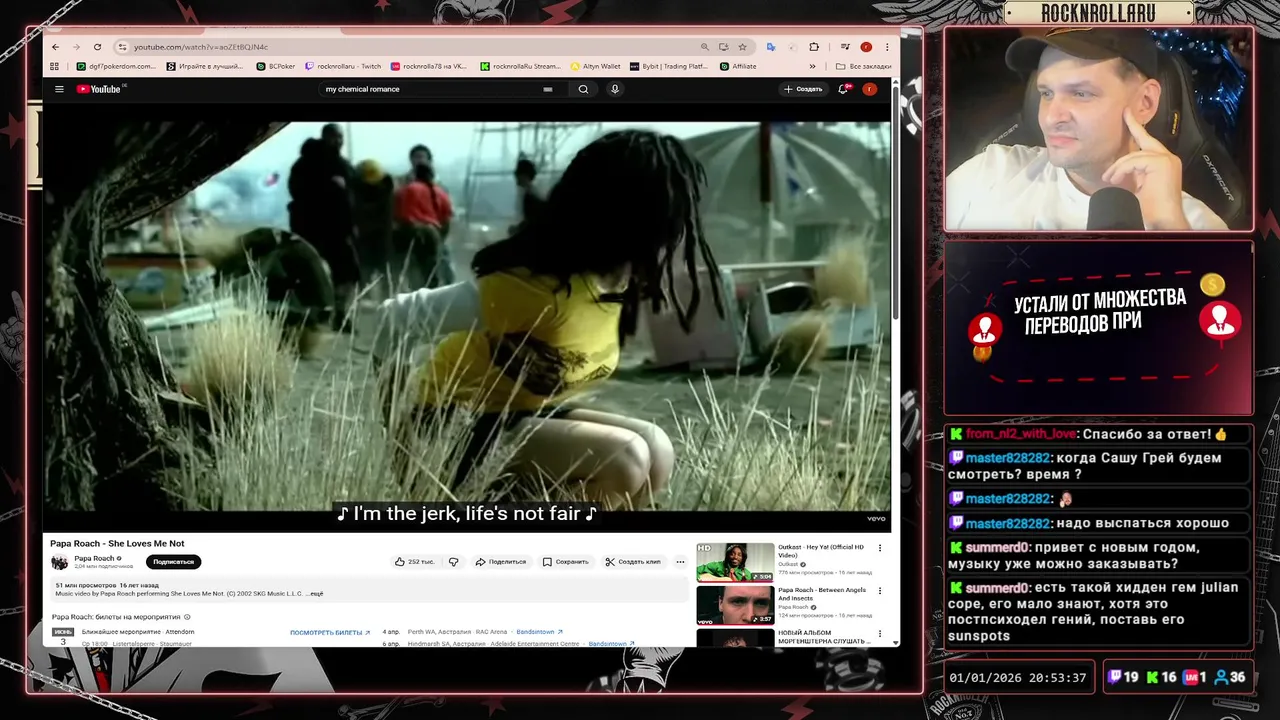Viewport: 1280px width, 720px height.
Task: Open the on-screen keyboard icon in search box
Action: tap(547, 89)
